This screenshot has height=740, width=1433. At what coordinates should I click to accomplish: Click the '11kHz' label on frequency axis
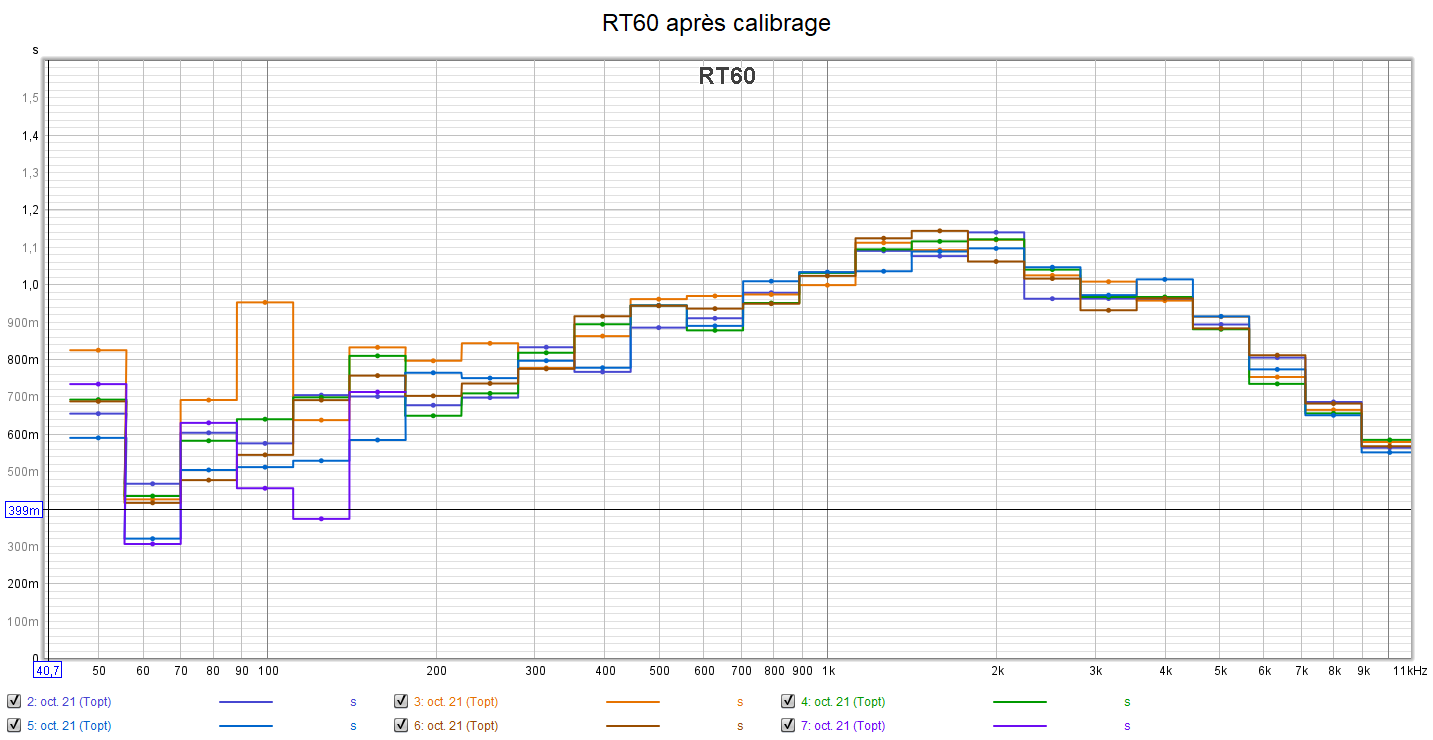pos(1407,670)
